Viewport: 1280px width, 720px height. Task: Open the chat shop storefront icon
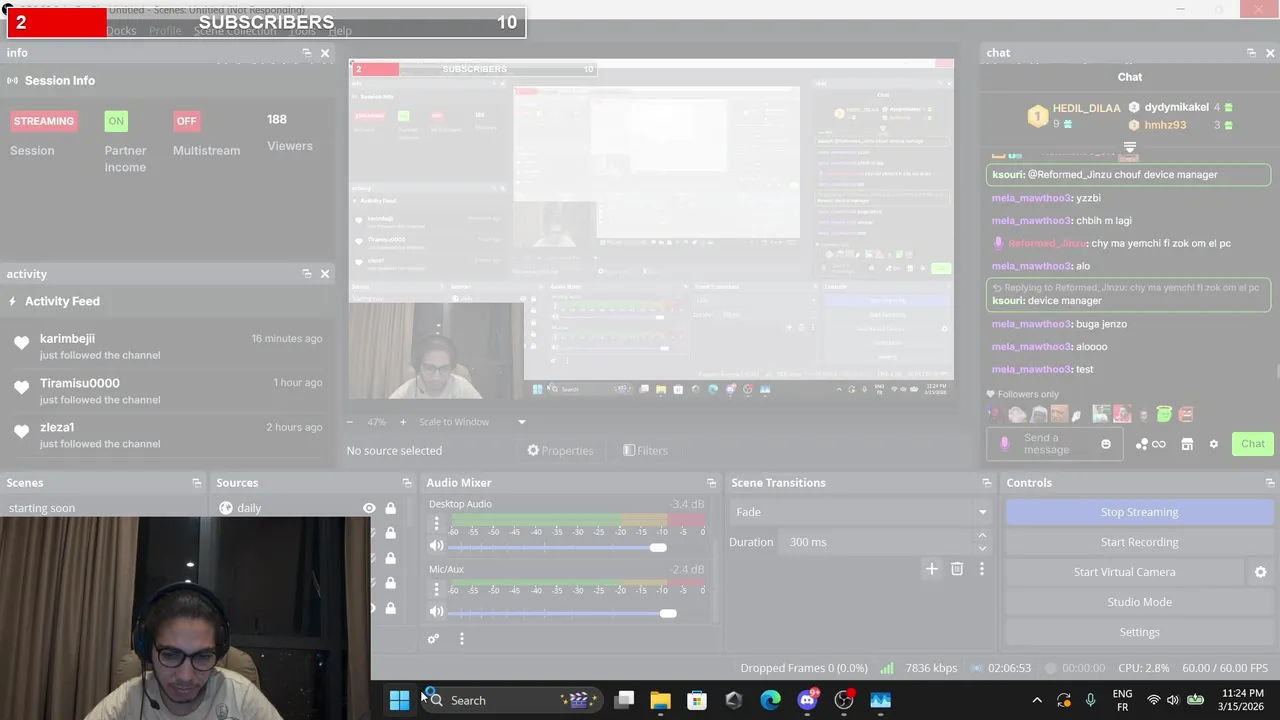pyautogui.click(x=1187, y=444)
